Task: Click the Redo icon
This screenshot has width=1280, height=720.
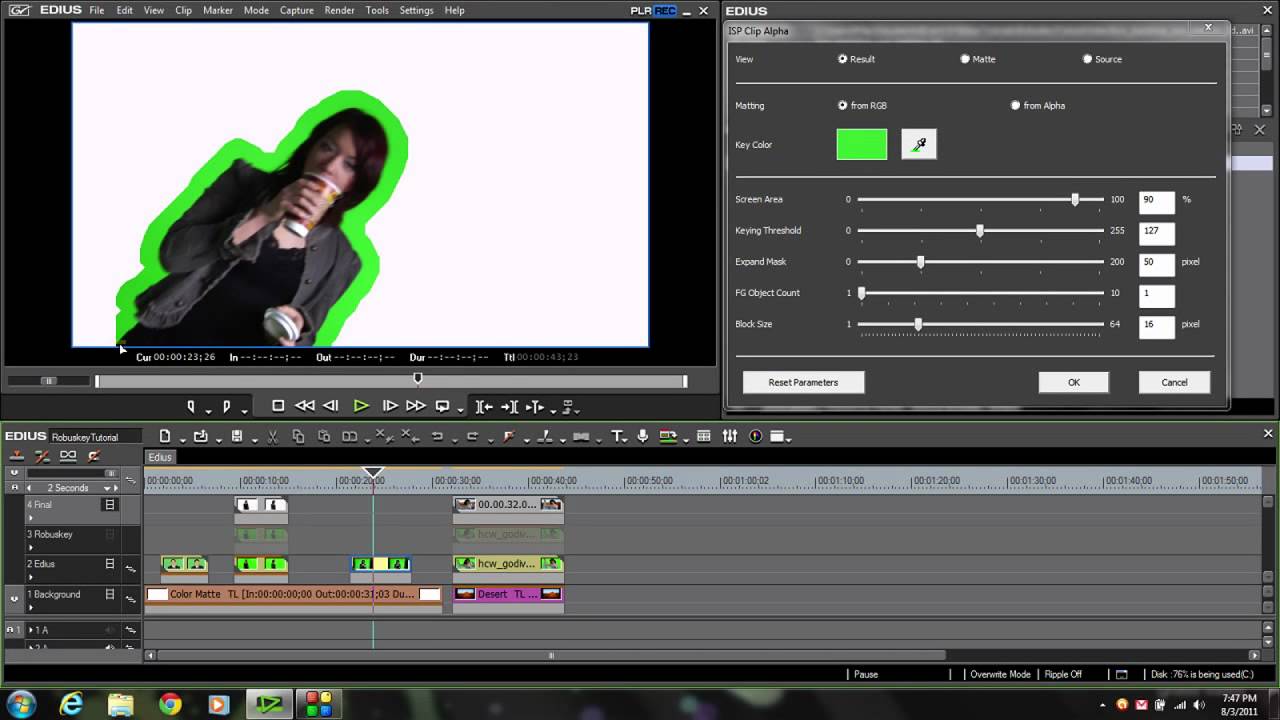Action: point(472,436)
